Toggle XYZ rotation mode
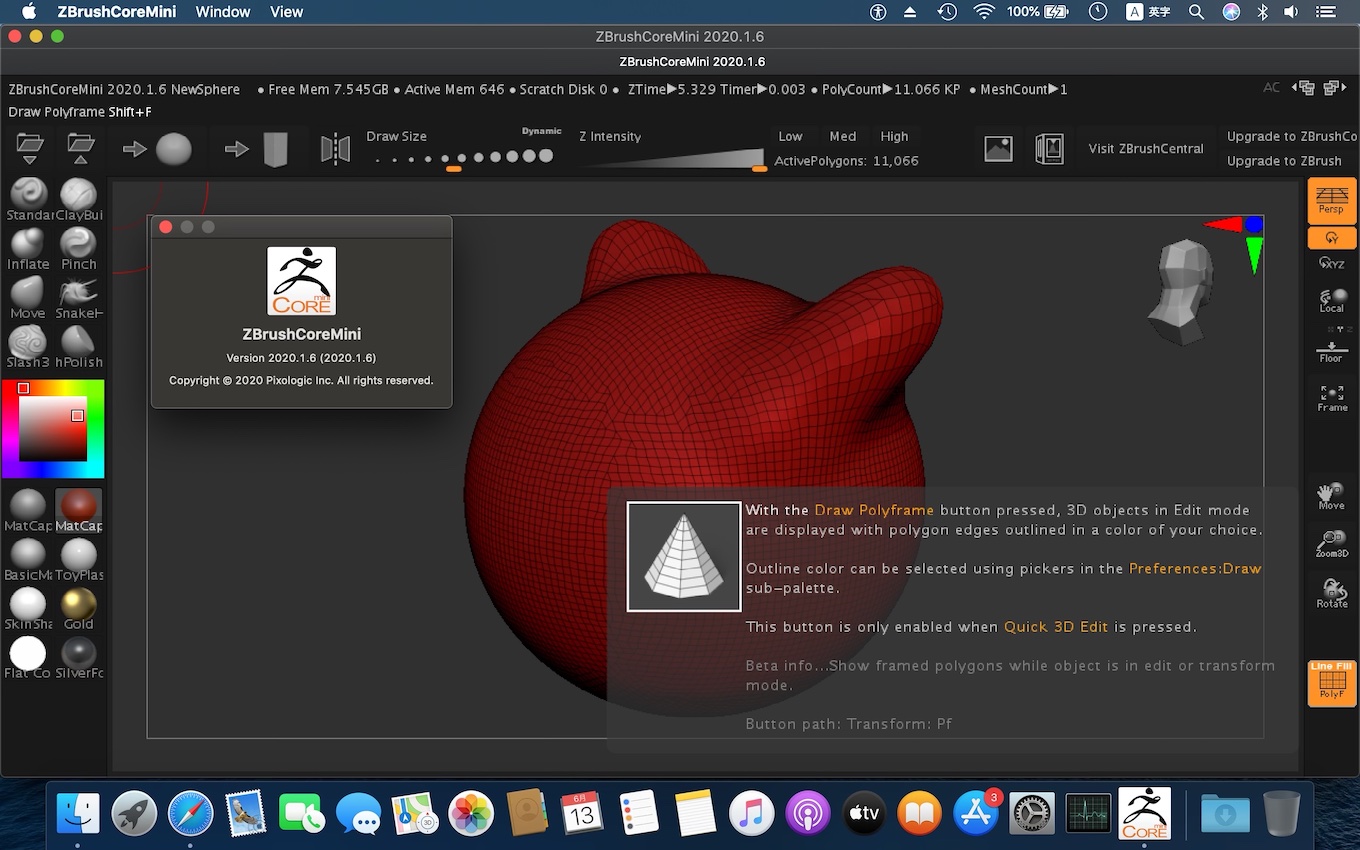The width and height of the screenshot is (1360, 850). click(x=1332, y=262)
